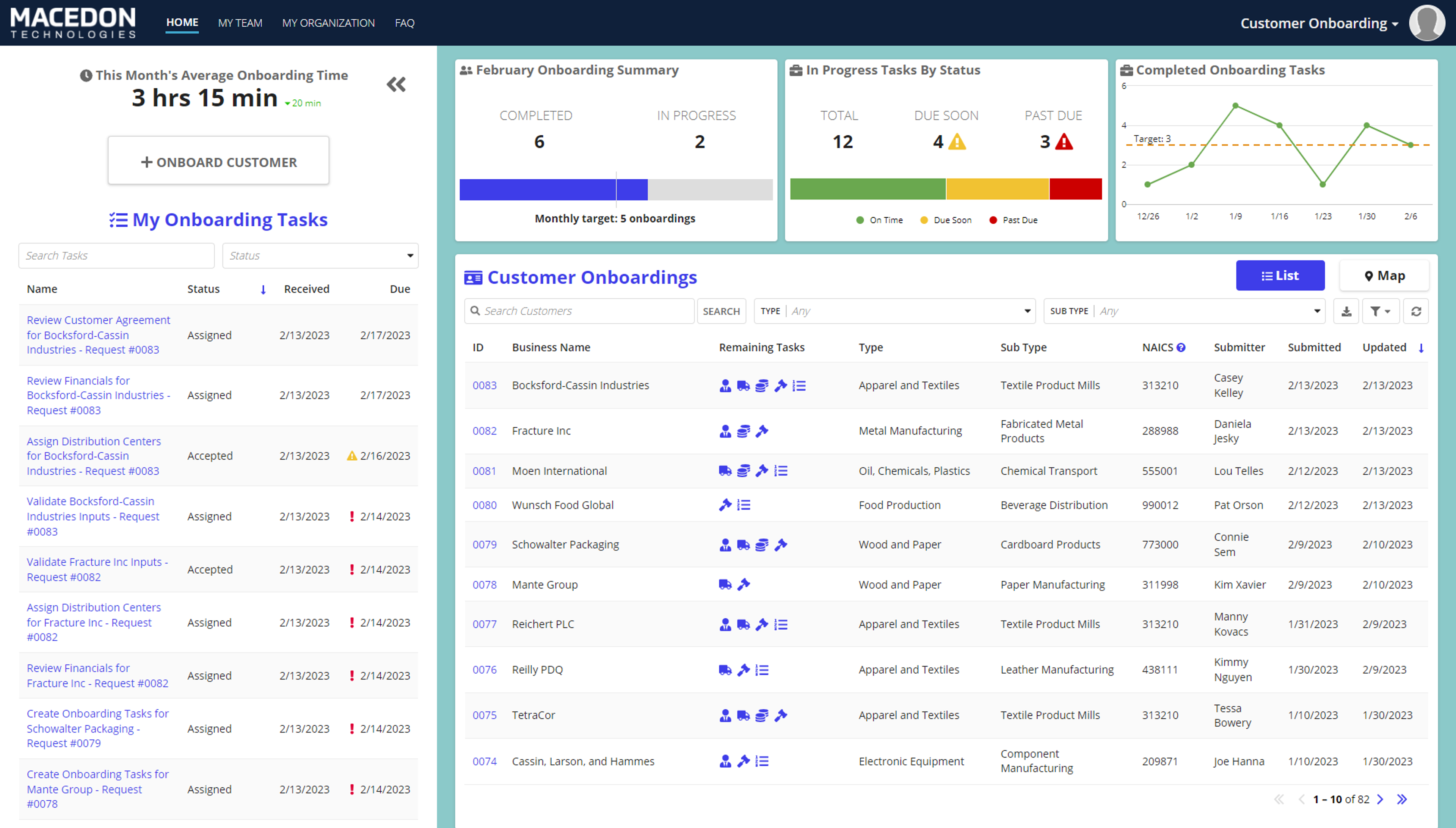1456x828 pixels.
Task: Click the gavel task icon for Wunsch Food Global
Action: tap(725, 505)
